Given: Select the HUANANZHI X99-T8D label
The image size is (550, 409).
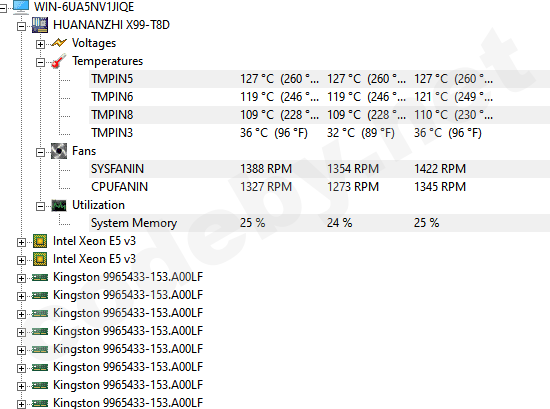Looking at the screenshot, I should click(111, 25).
